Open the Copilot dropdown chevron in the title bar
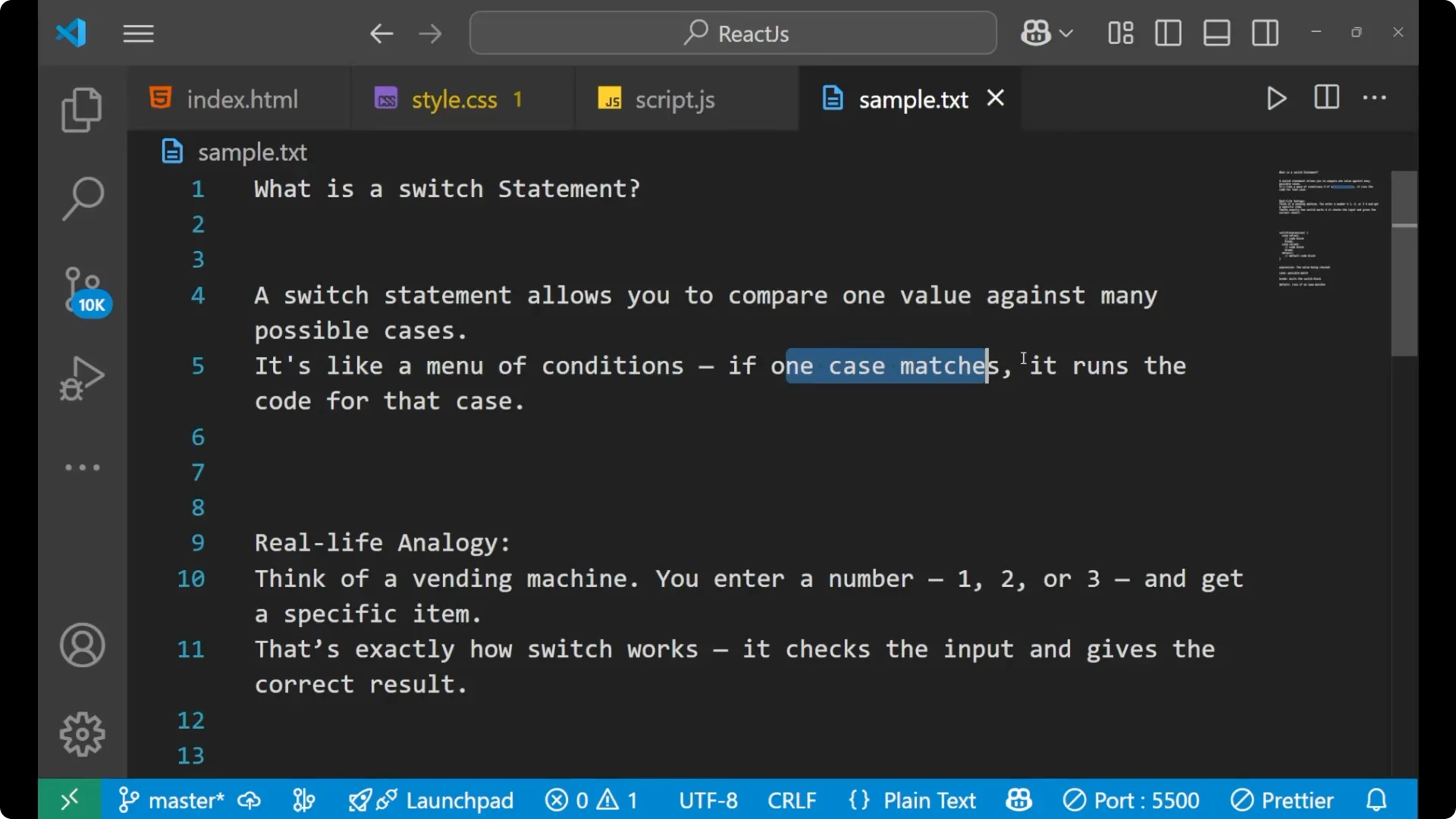1456x819 pixels. click(1068, 33)
